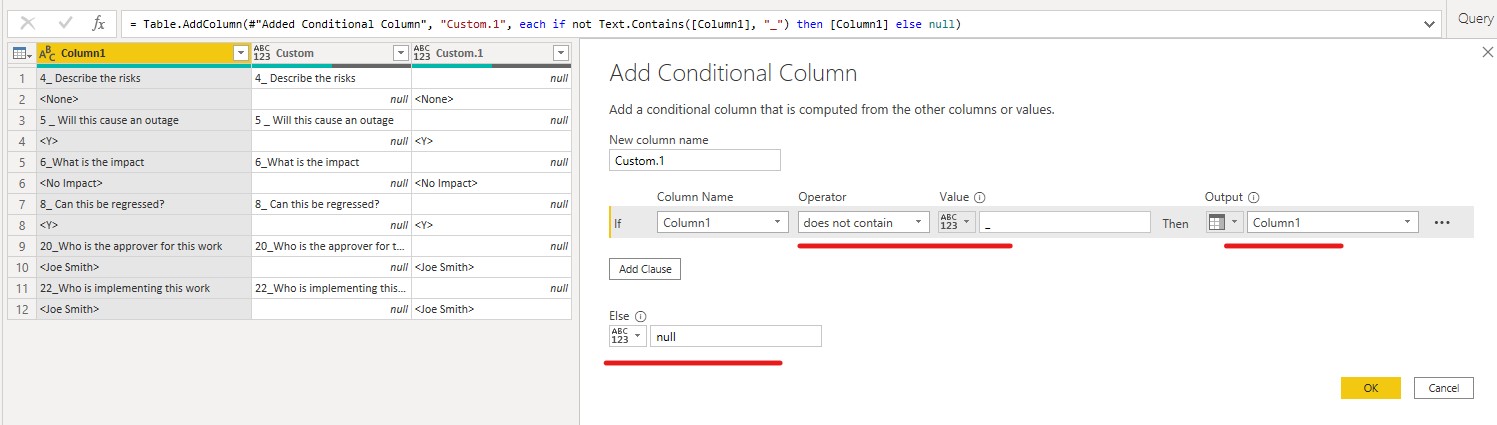Select row number 7 header
Image resolution: width=1497 pixels, height=425 pixels.
[x=21, y=204]
